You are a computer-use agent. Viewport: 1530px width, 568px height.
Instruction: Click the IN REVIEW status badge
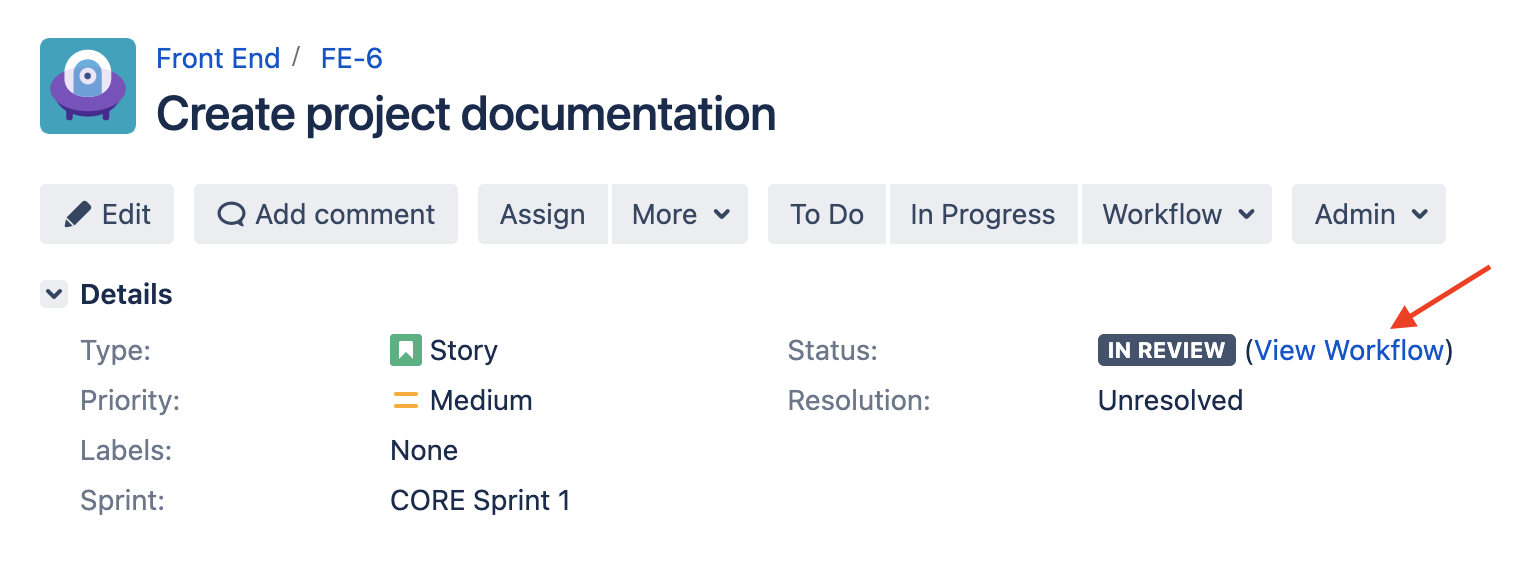point(1166,350)
